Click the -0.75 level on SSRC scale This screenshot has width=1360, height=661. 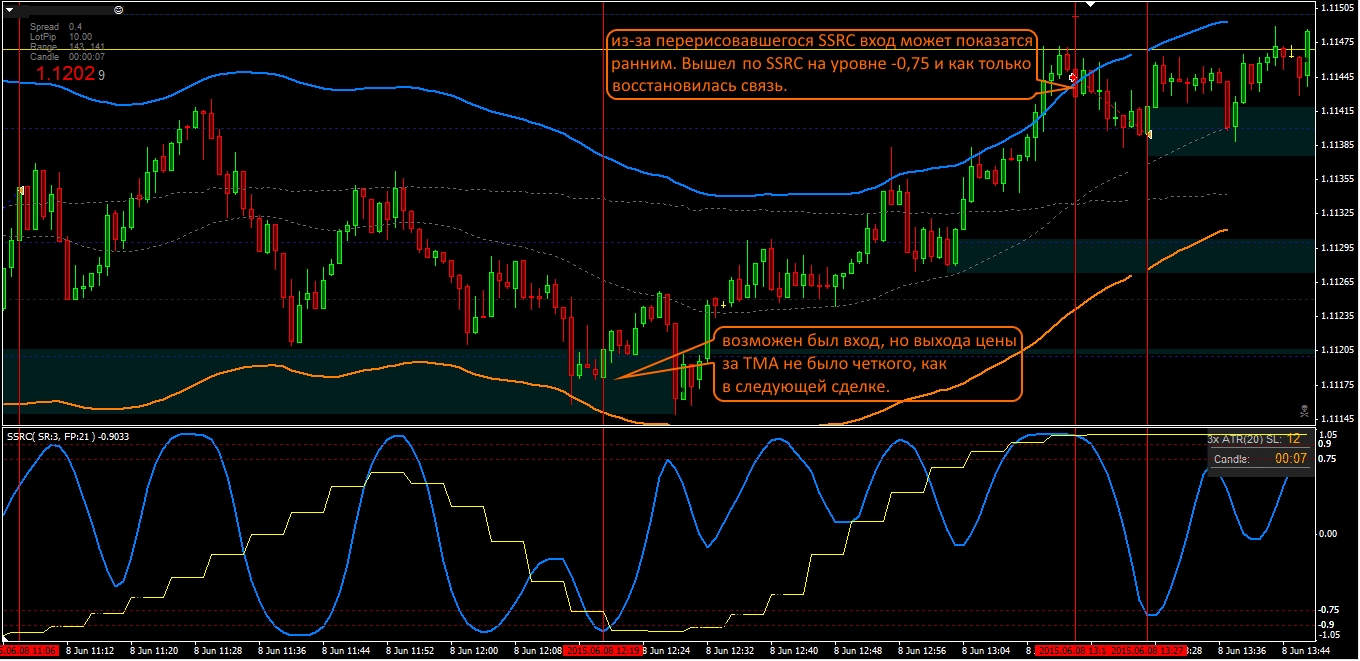[1331, 610]
